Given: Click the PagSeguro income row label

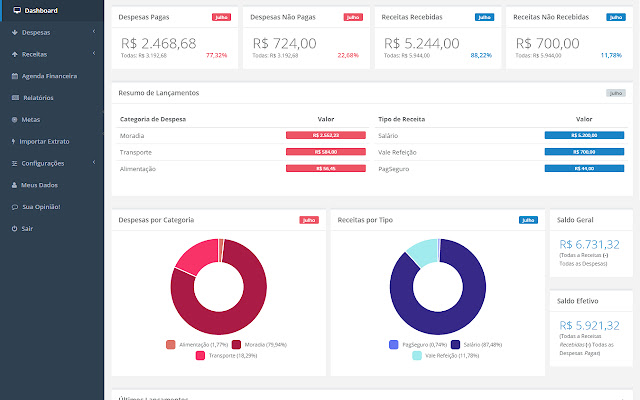Looking at the screenshot, I should click(393, 169).
